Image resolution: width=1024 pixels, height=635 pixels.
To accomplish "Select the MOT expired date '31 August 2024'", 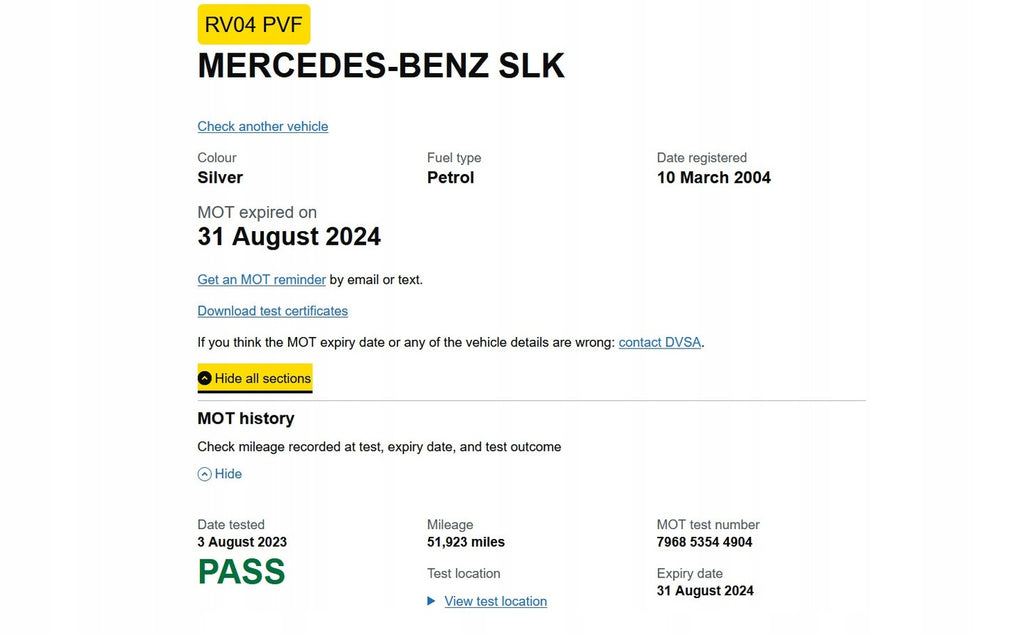I will tap(289, 236).
